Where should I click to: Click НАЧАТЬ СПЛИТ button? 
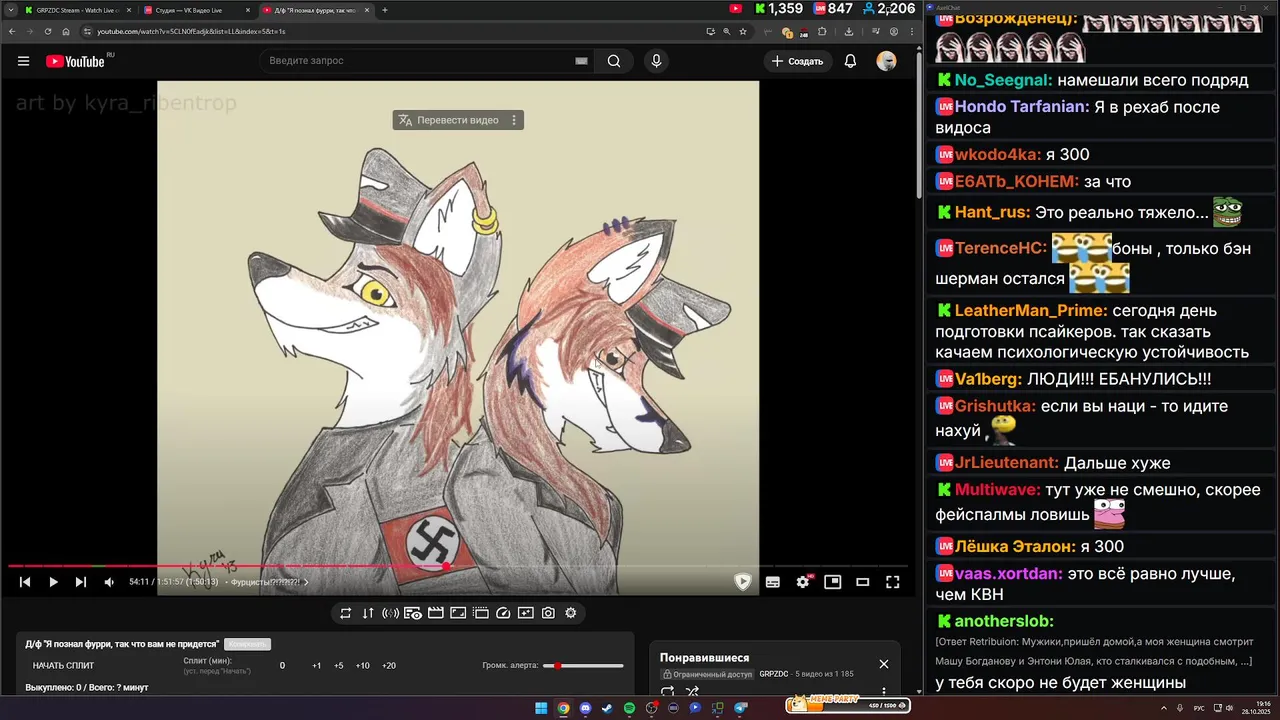tap(64, 666)
